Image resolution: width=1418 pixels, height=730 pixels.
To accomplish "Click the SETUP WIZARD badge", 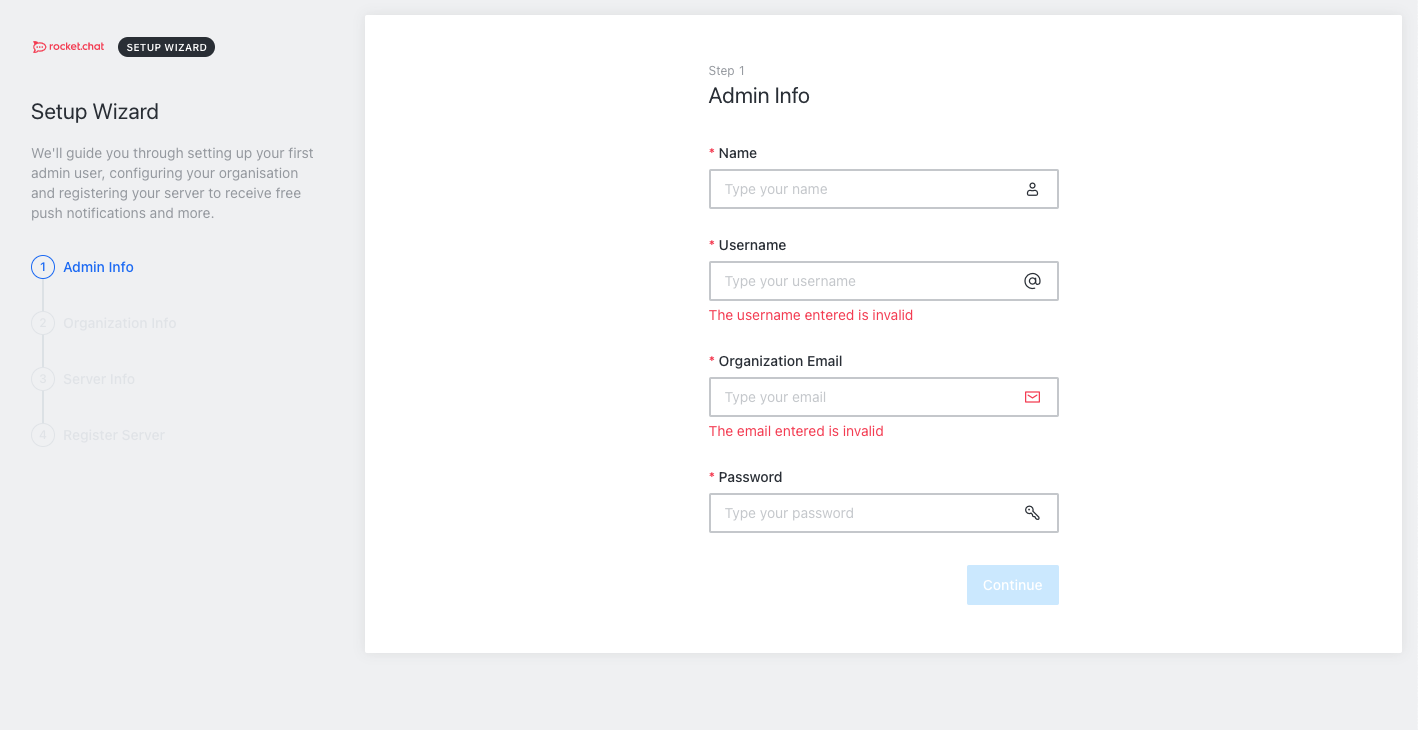I will [x=166, y=46].
